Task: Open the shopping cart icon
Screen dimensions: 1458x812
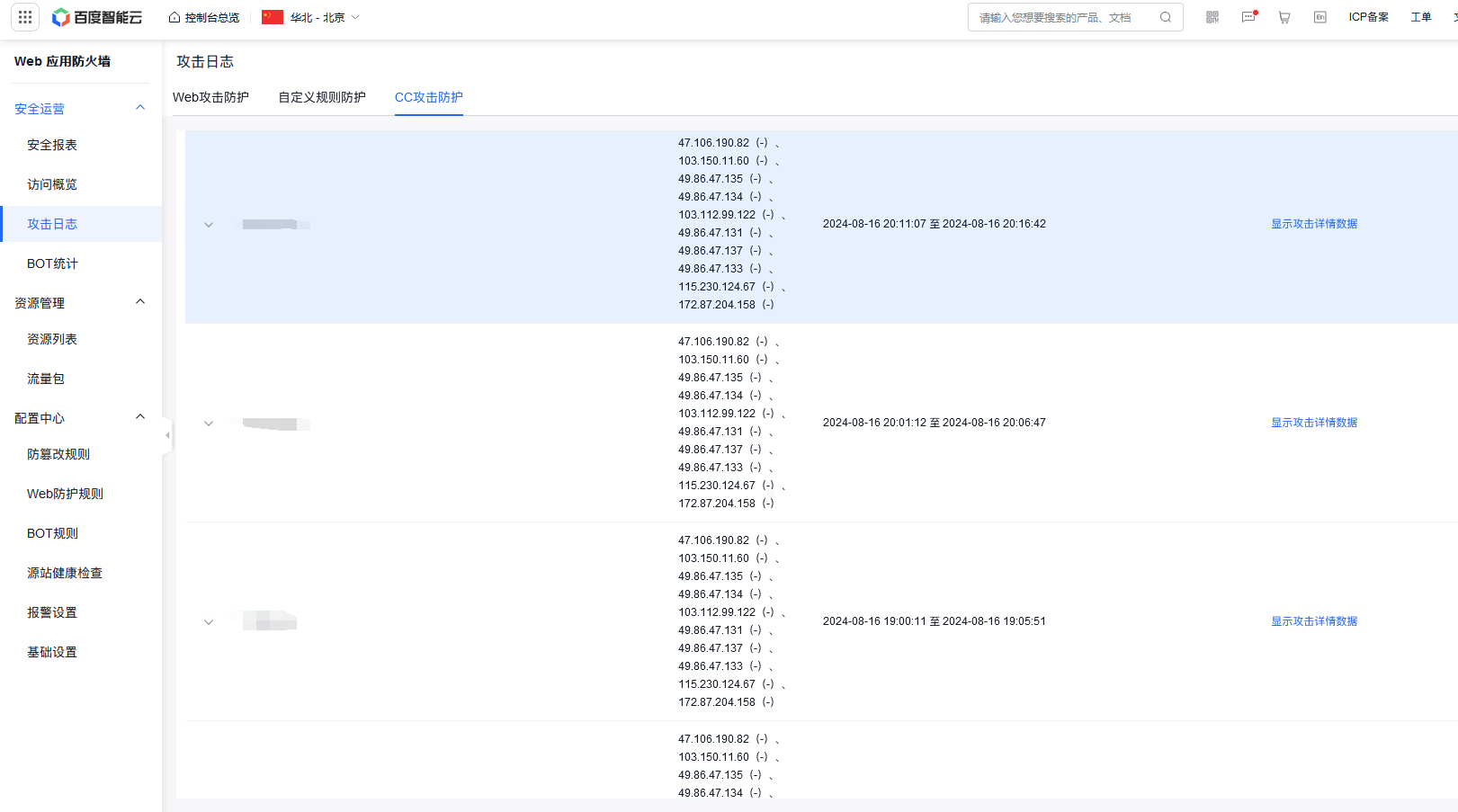Action: 1284,17
